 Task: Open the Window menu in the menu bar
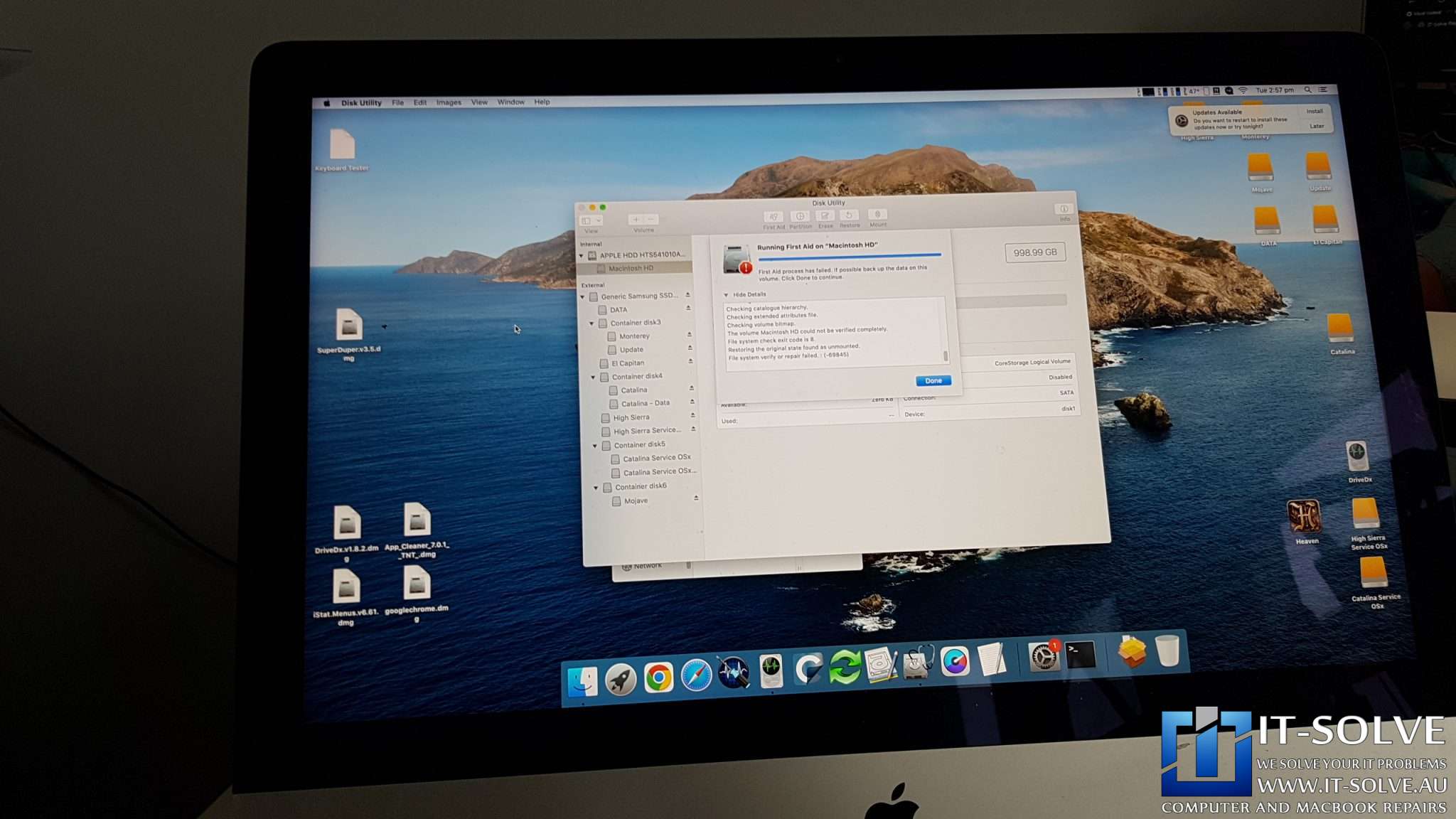(x=510, y=102)
